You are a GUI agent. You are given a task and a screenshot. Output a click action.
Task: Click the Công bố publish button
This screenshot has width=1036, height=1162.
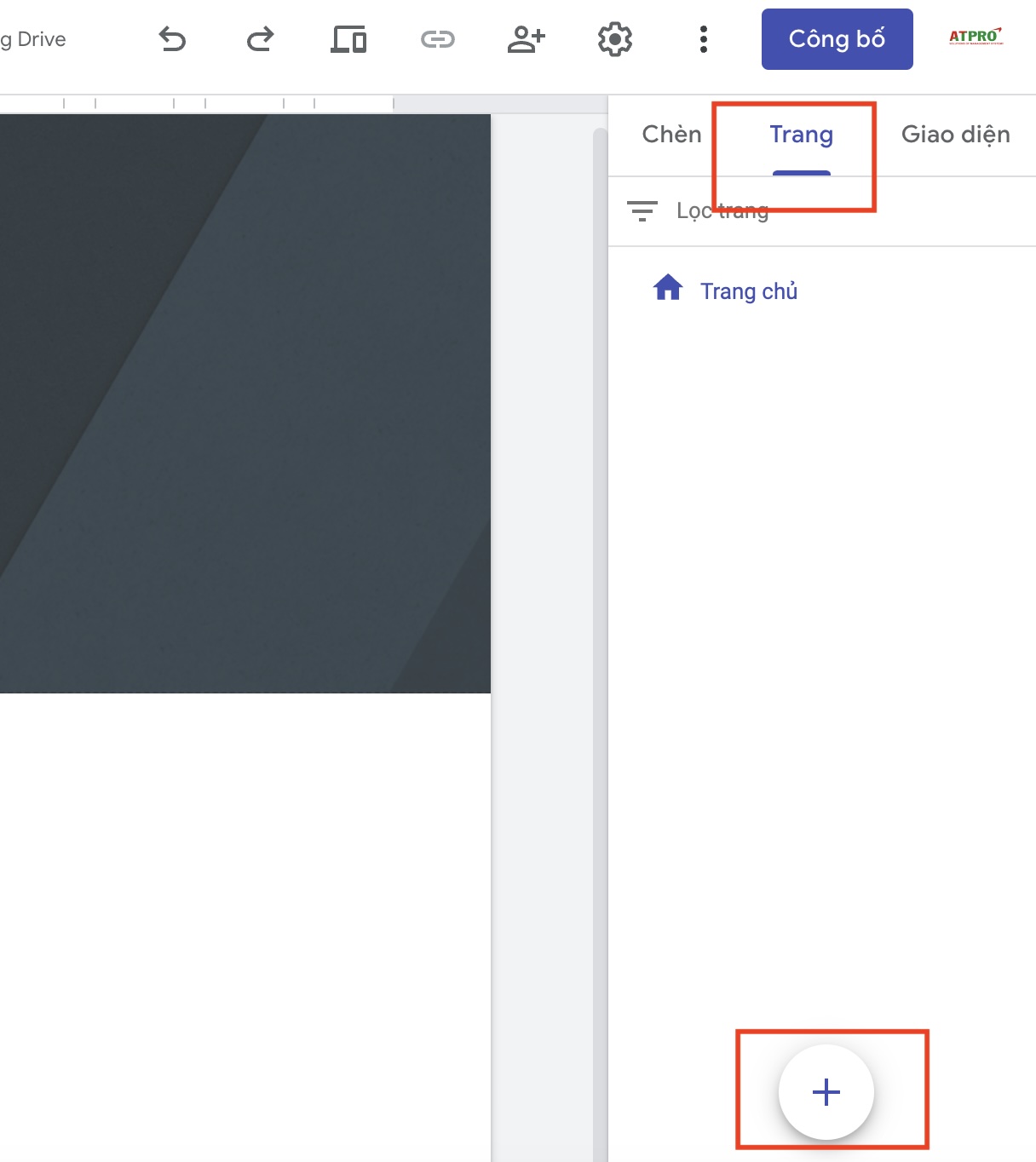pos(837,39)
